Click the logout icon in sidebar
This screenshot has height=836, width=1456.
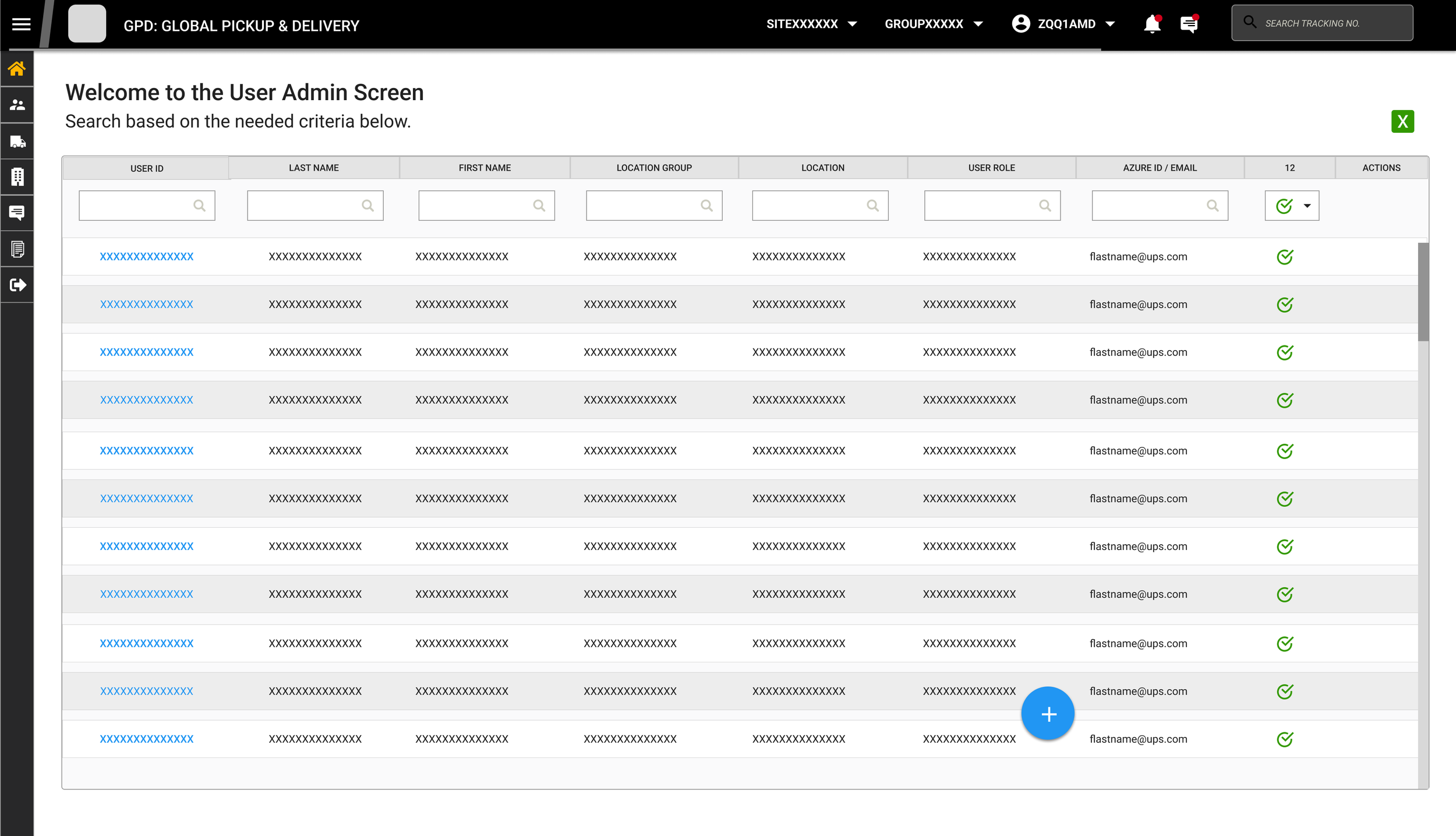[17, 285]
